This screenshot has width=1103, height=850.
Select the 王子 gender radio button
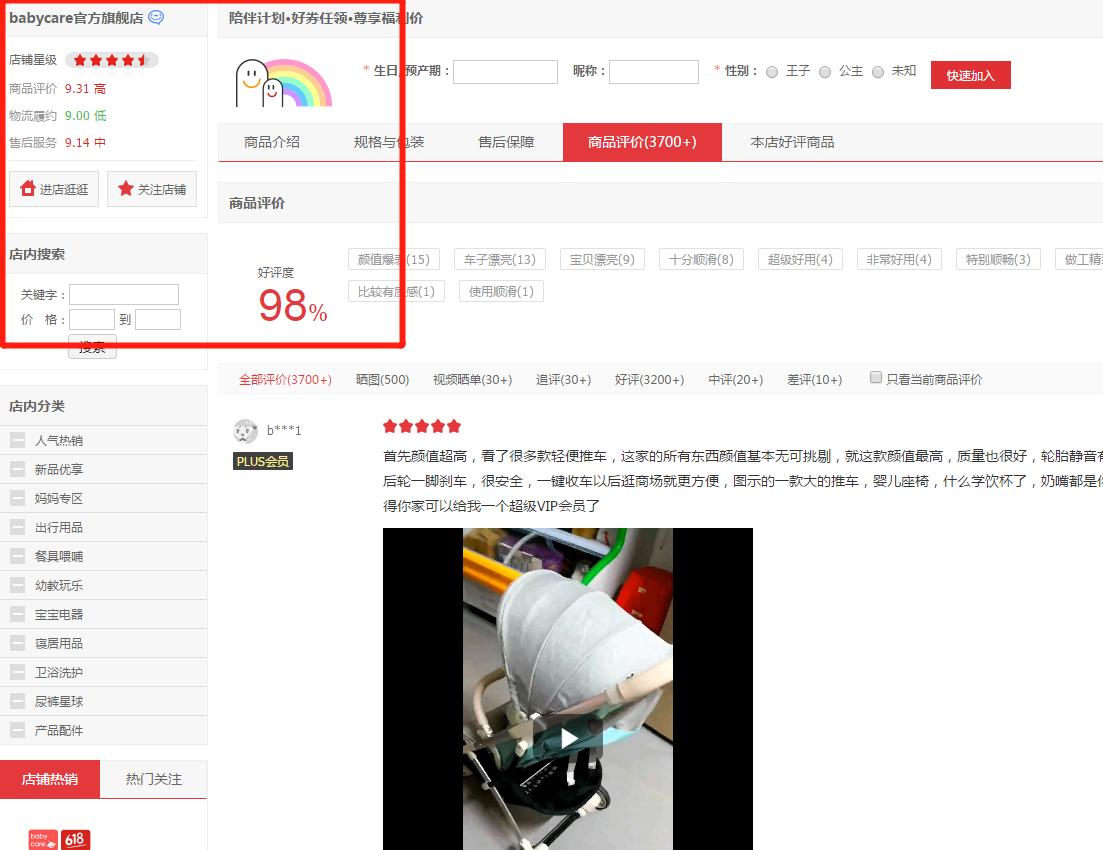click(771, 71)
